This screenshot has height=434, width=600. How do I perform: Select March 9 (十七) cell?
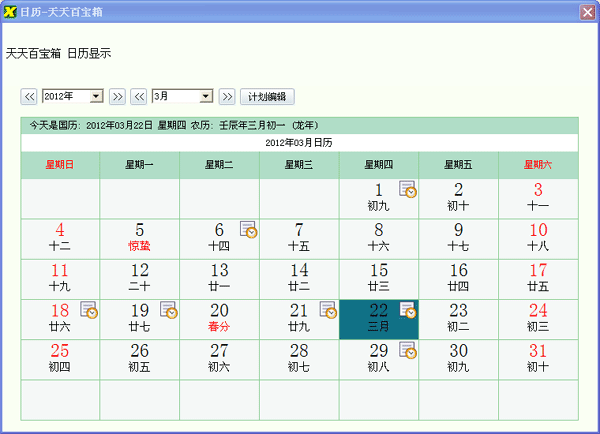[x=458, y=239]
